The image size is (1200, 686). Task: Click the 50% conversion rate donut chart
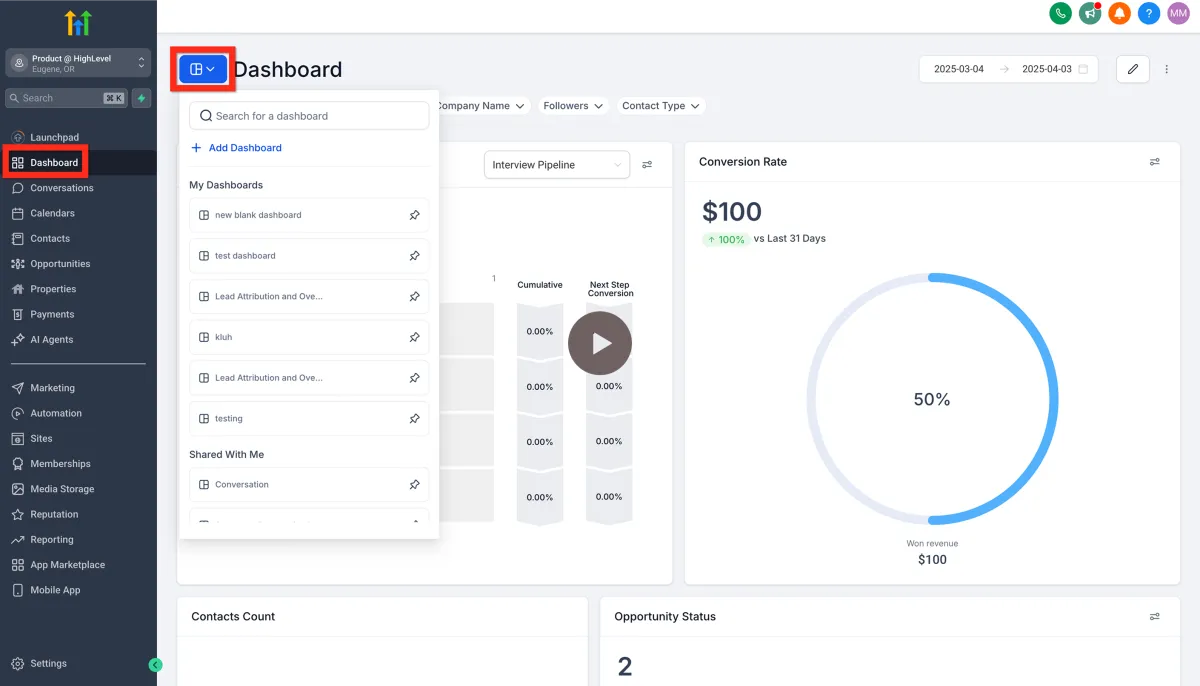(932, 399)
